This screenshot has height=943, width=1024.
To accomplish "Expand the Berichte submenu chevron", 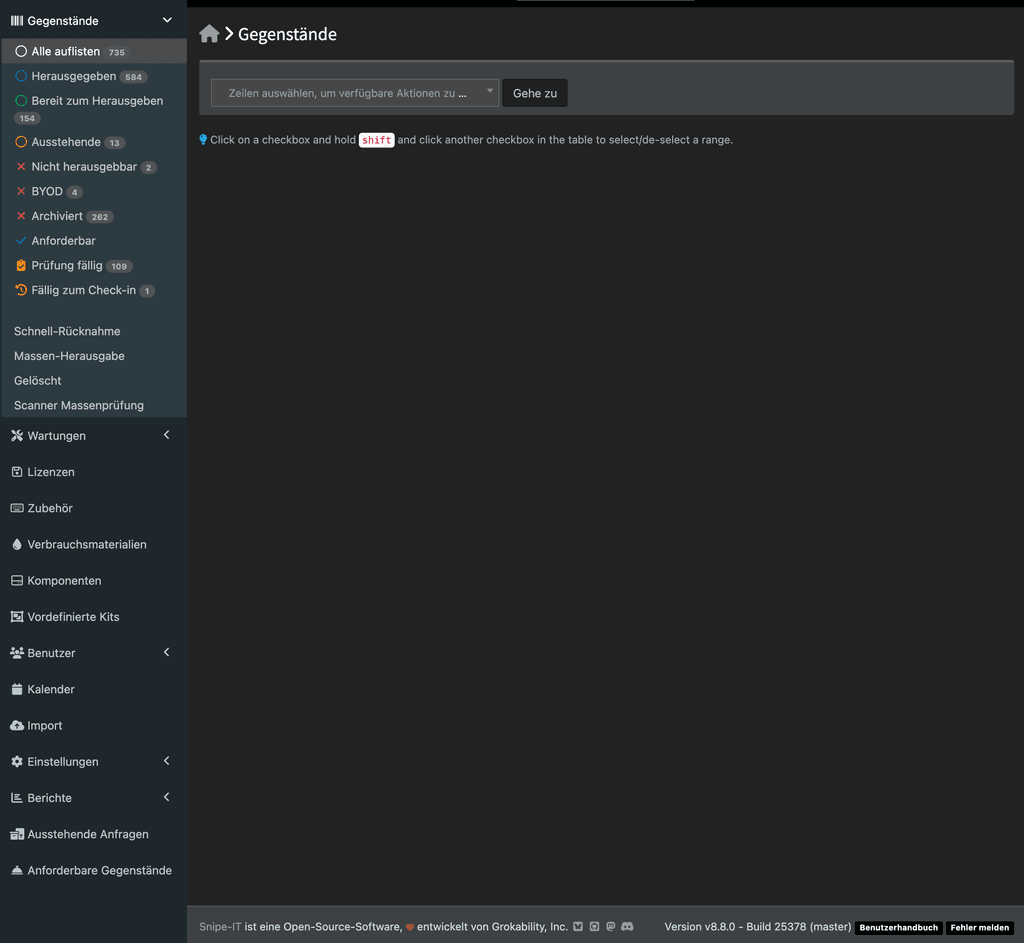I will click(x=167, y=797).
